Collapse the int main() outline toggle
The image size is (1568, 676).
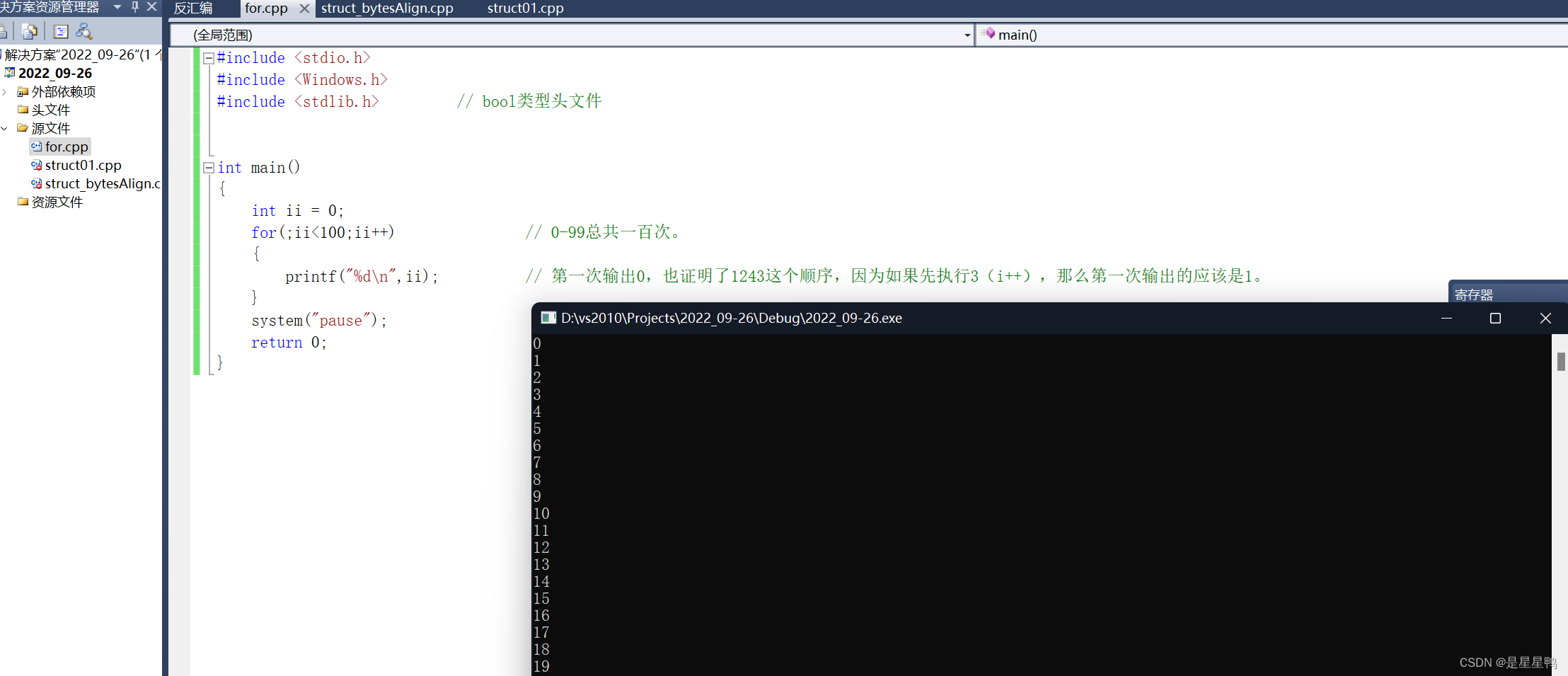pyautogui.click(x=209, y=168)
